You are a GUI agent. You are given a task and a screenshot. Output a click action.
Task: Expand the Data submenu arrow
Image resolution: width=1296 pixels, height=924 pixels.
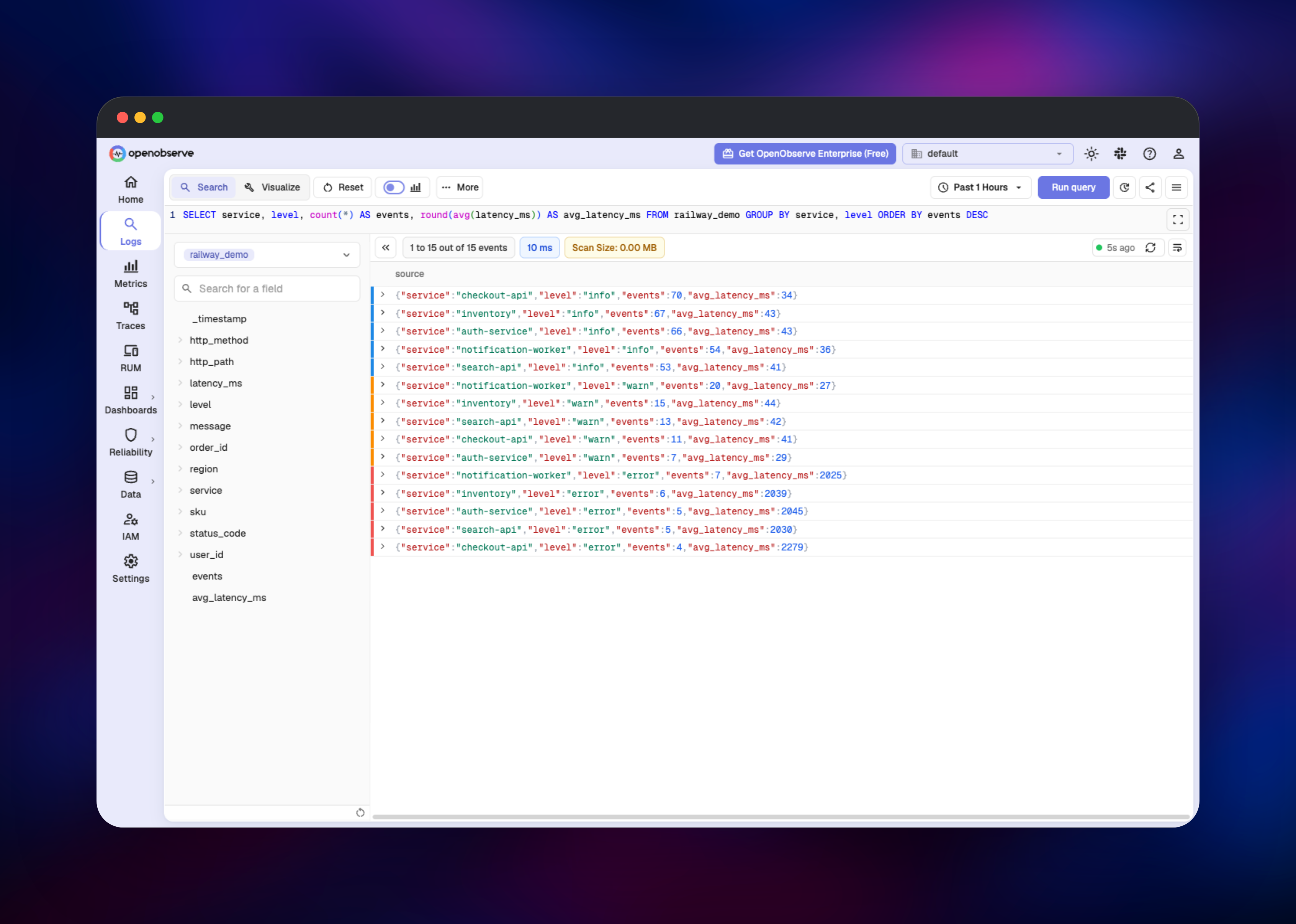(152, 481)
